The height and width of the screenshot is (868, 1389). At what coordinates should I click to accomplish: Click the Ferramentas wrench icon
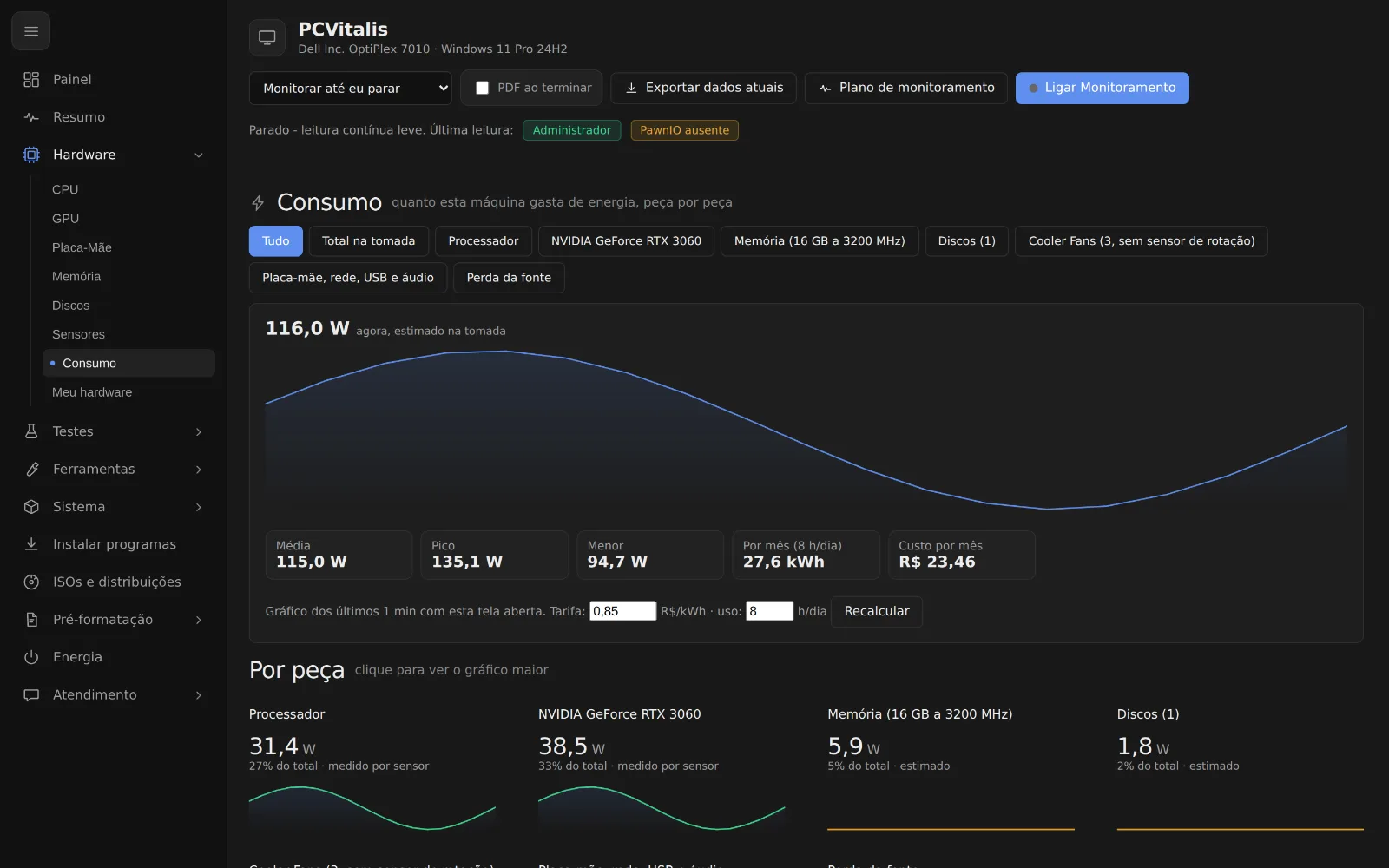[x=31, y=469]
